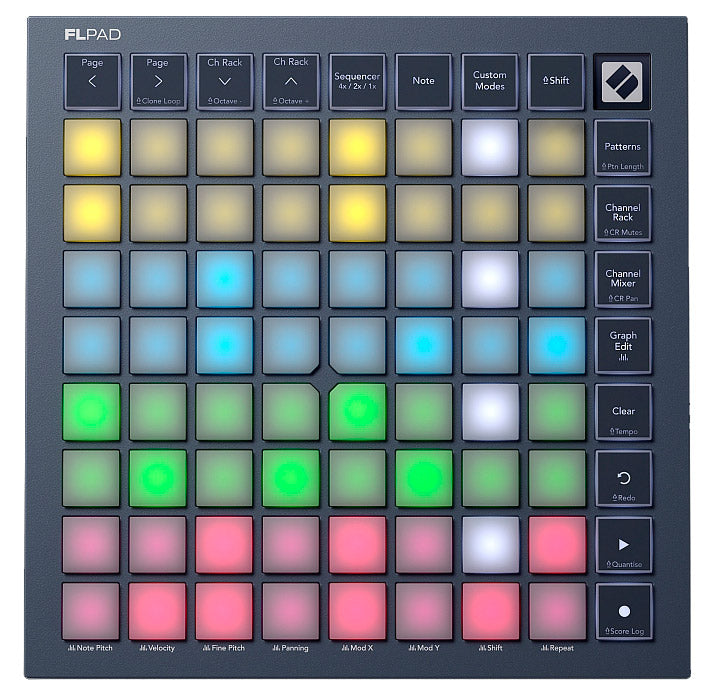716x700 pixels.
Task: Switch to Note mode button
Action: 423,82
